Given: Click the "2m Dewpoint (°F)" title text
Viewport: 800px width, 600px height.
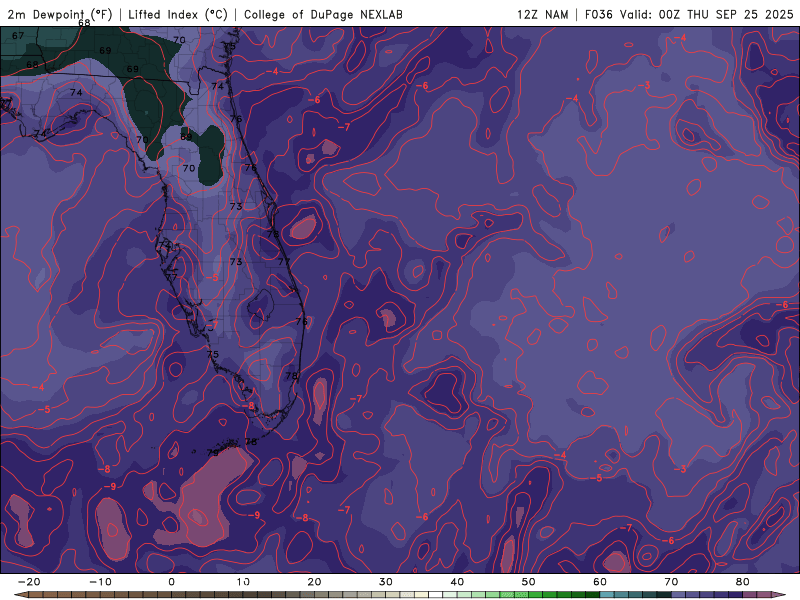Looking at the screenshot, I should [x=60, y=14].
